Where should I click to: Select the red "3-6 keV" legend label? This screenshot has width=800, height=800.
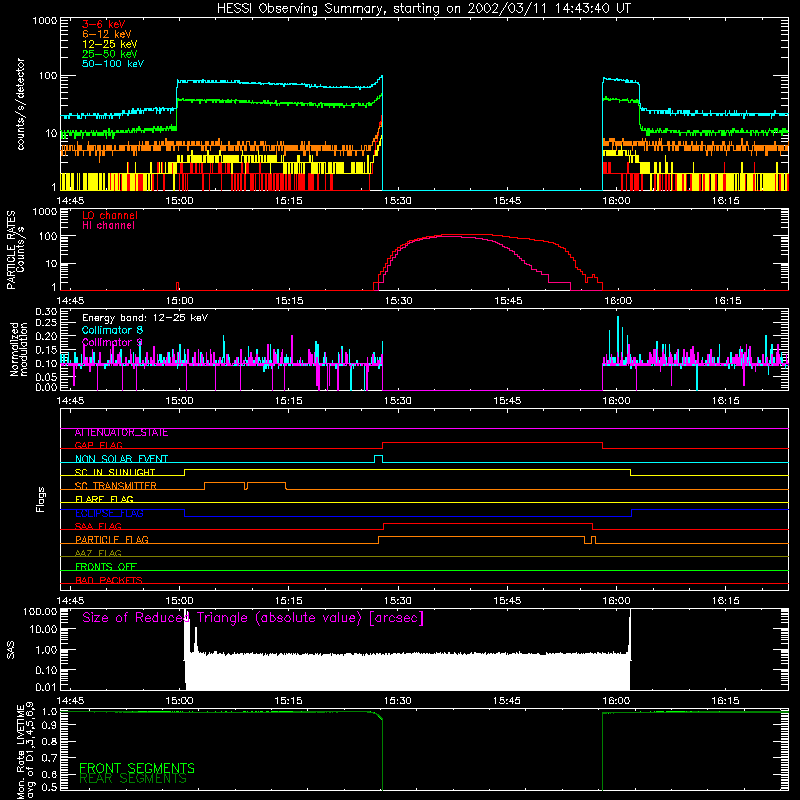[104, 24]
